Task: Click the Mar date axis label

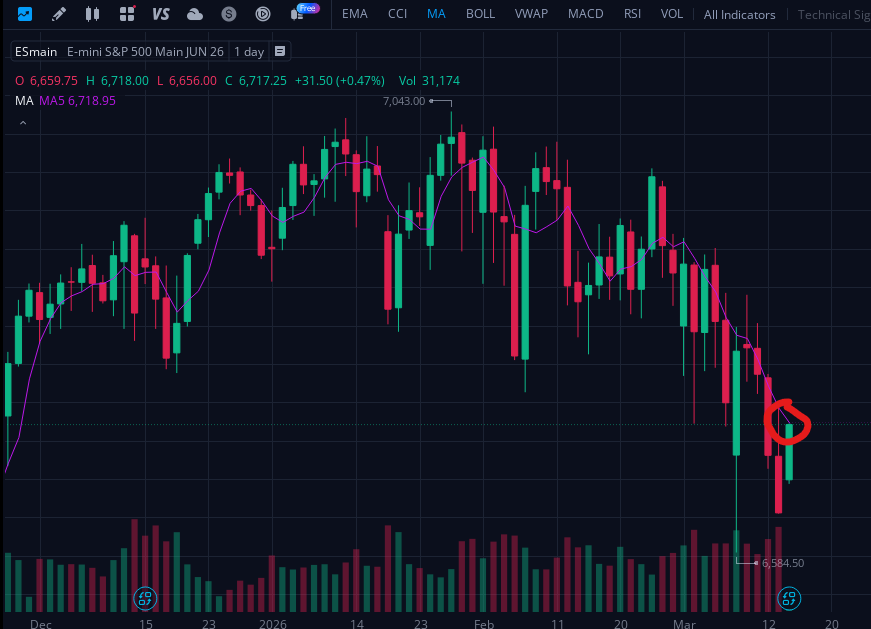Action: click(684, 623)
